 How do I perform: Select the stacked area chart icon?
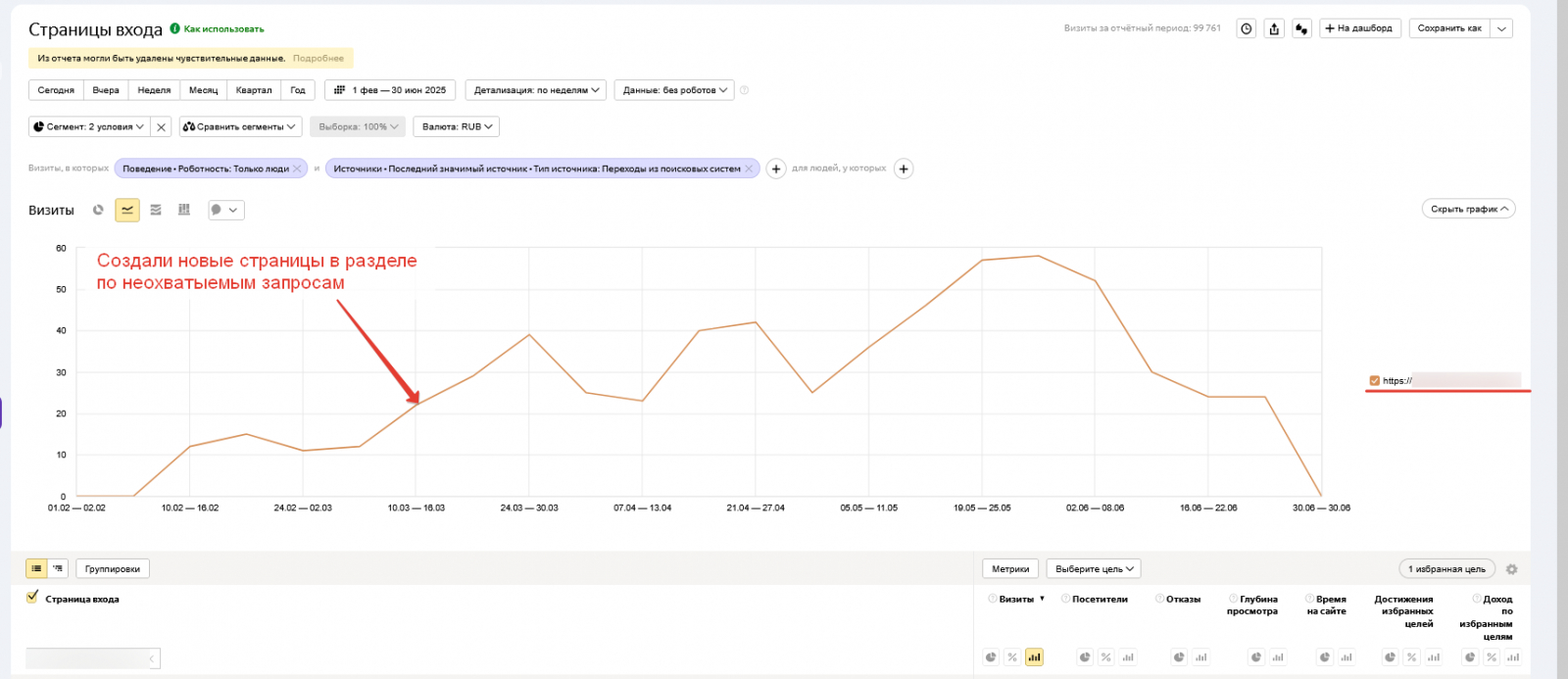[156, 210]
